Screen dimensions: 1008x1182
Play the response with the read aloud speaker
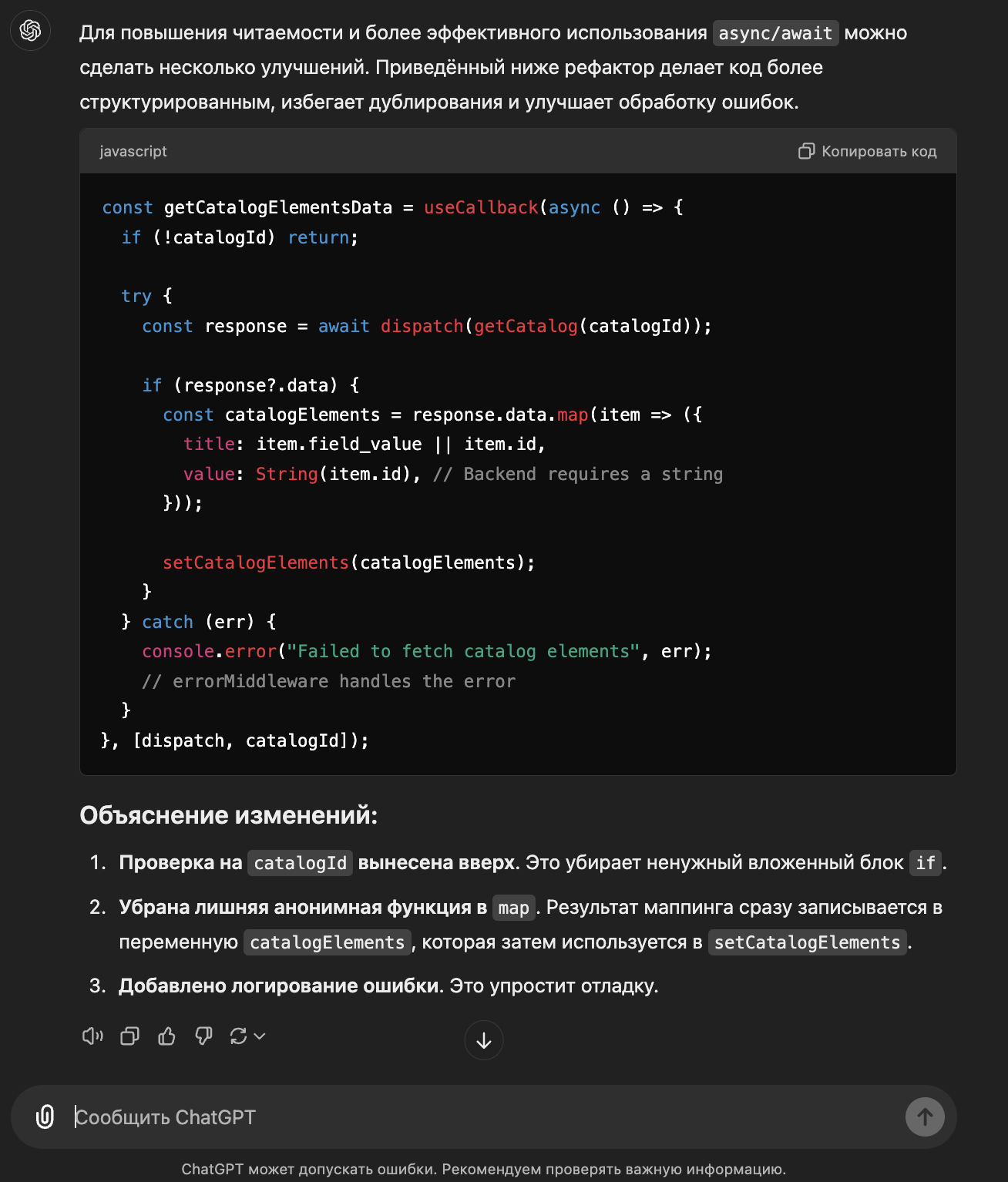92,1036
